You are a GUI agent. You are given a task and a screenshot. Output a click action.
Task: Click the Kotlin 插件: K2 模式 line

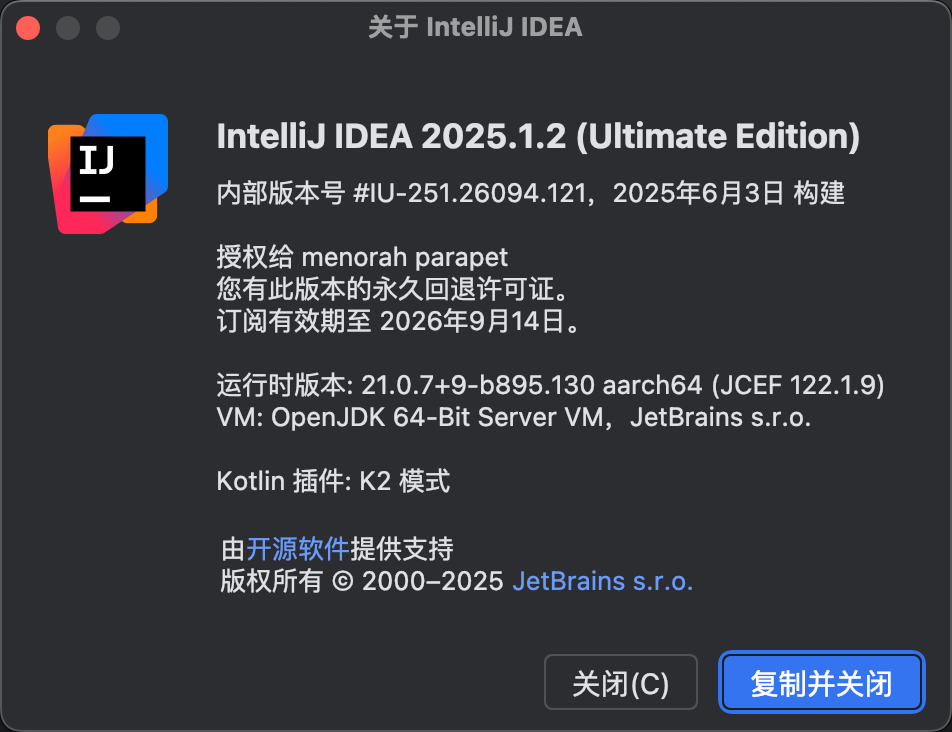[333, 481]
